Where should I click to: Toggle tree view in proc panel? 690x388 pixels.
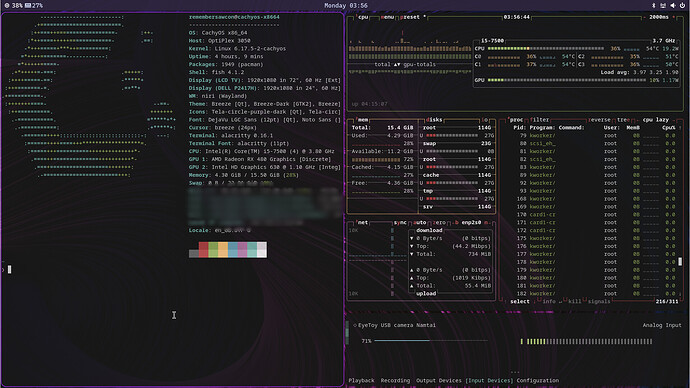pyautogui.click(x=623, y=120)
